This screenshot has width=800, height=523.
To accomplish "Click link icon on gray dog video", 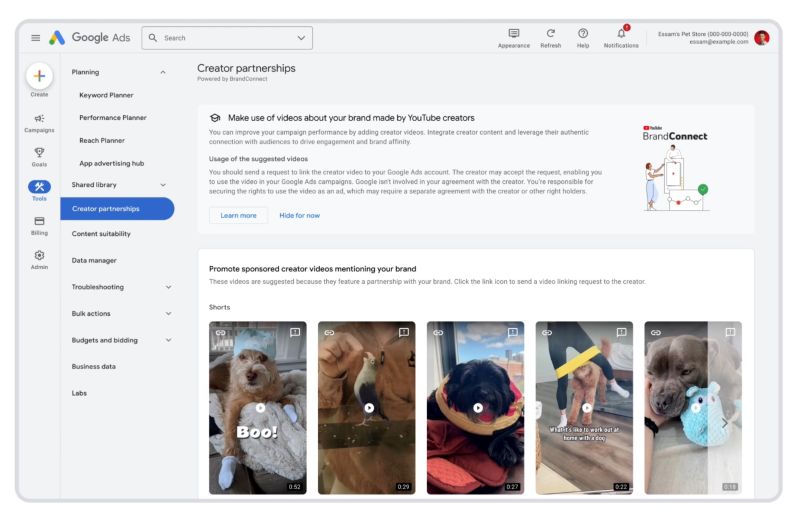I will pos(656,333).
